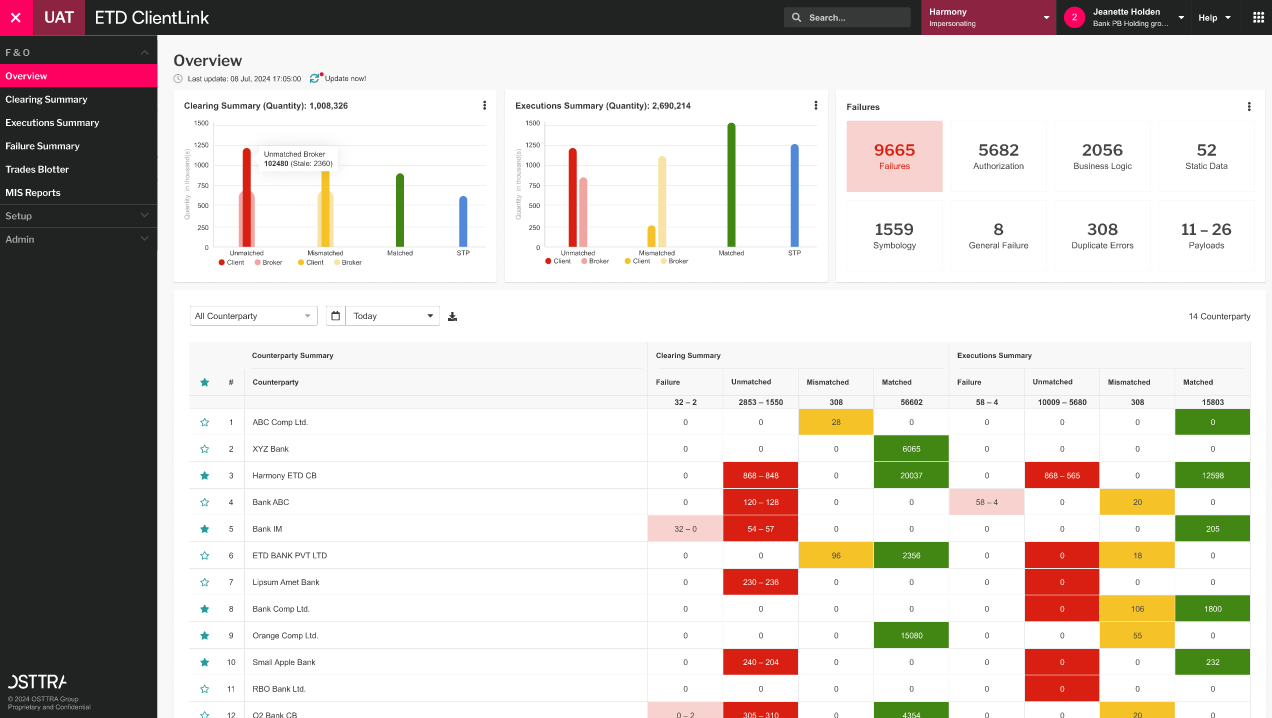Toggle favorite star for Orange Comp Ltd.
This screenshot has height=718, width=1272.
205,636
